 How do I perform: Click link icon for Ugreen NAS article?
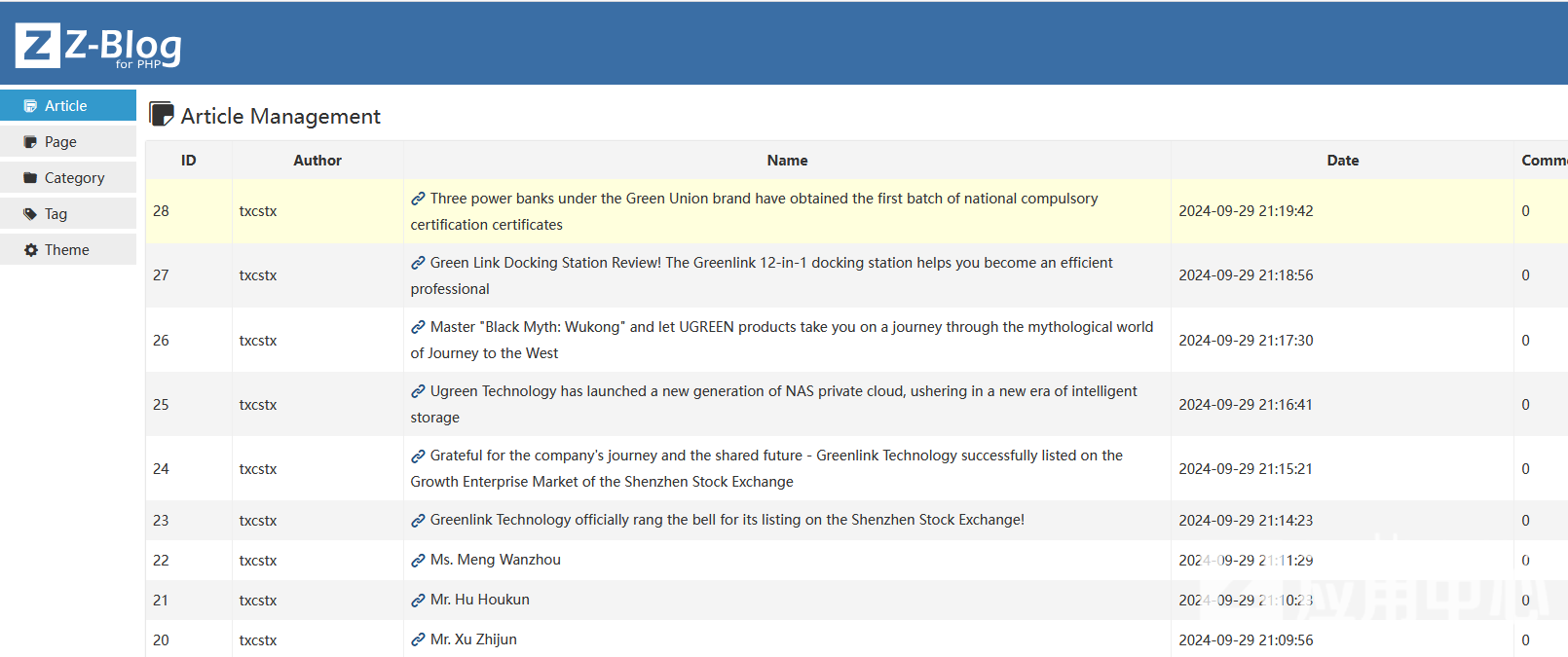(418, 391)
